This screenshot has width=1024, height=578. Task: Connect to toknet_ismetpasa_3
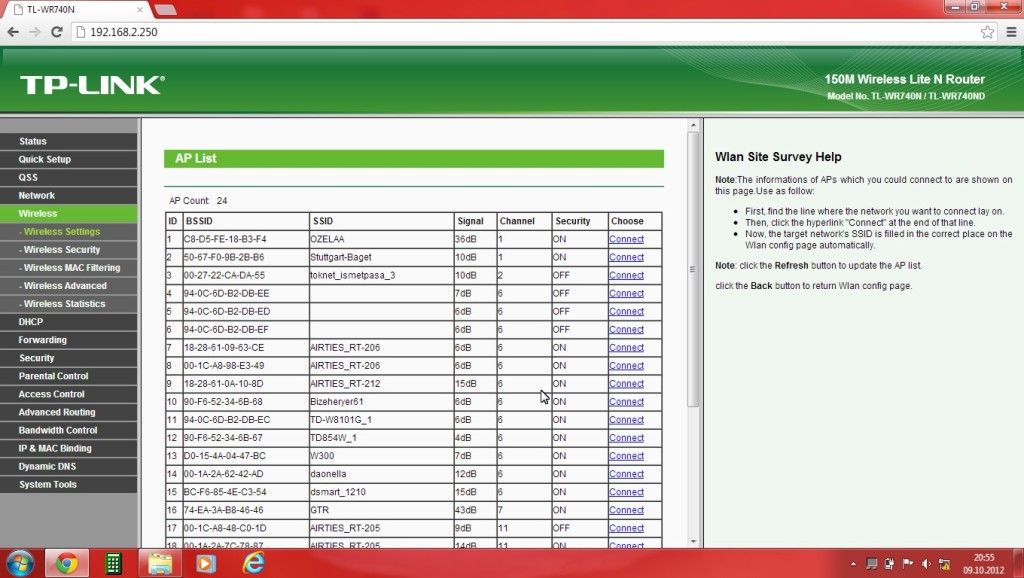[626, 276]
